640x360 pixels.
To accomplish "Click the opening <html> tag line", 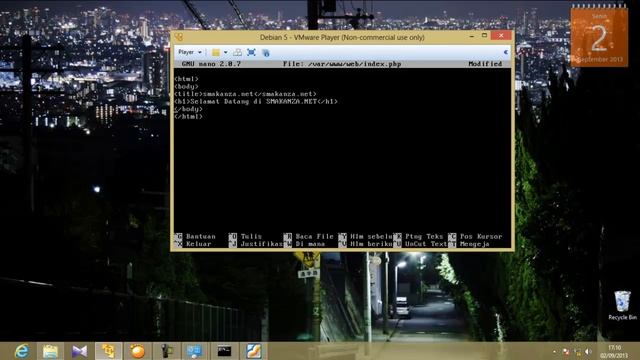I will 186,79.
